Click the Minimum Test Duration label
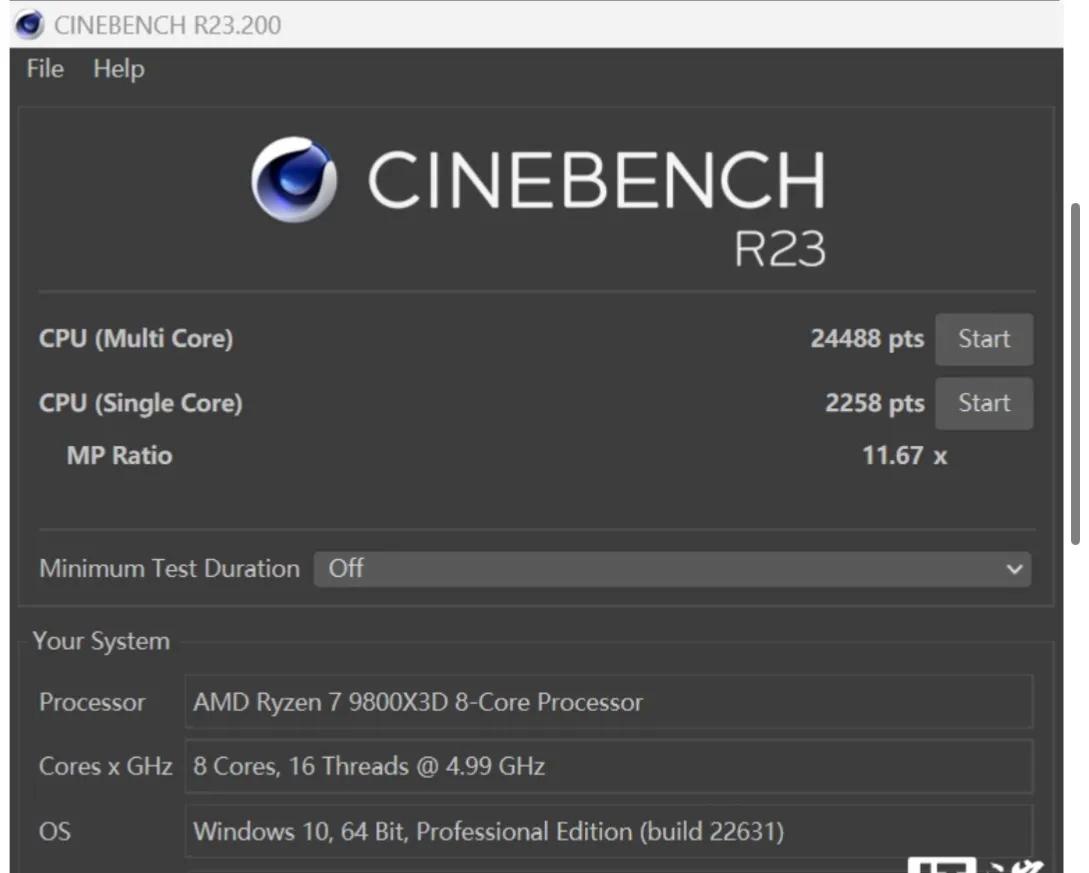This screenshot has height=873, width=1089. coord(169,569)
